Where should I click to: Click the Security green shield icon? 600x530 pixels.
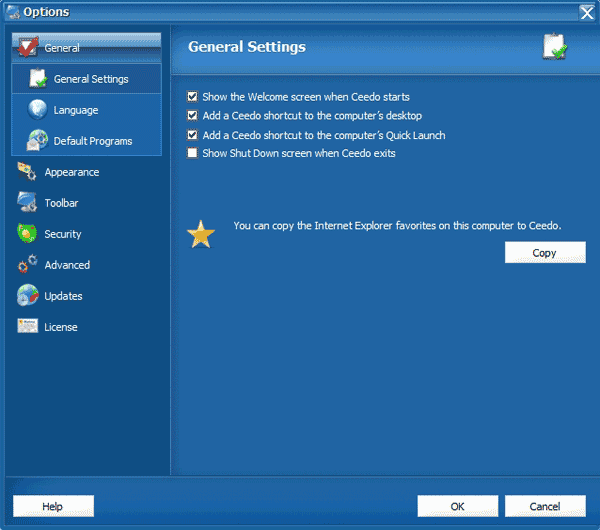click(x=27, y=233)
